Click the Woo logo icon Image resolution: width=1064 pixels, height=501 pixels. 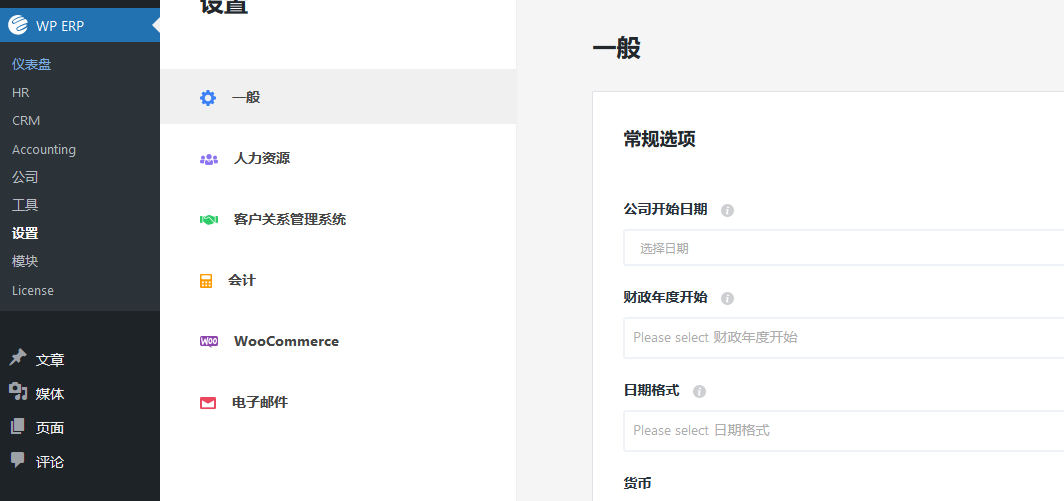click(x=209, y=341)
